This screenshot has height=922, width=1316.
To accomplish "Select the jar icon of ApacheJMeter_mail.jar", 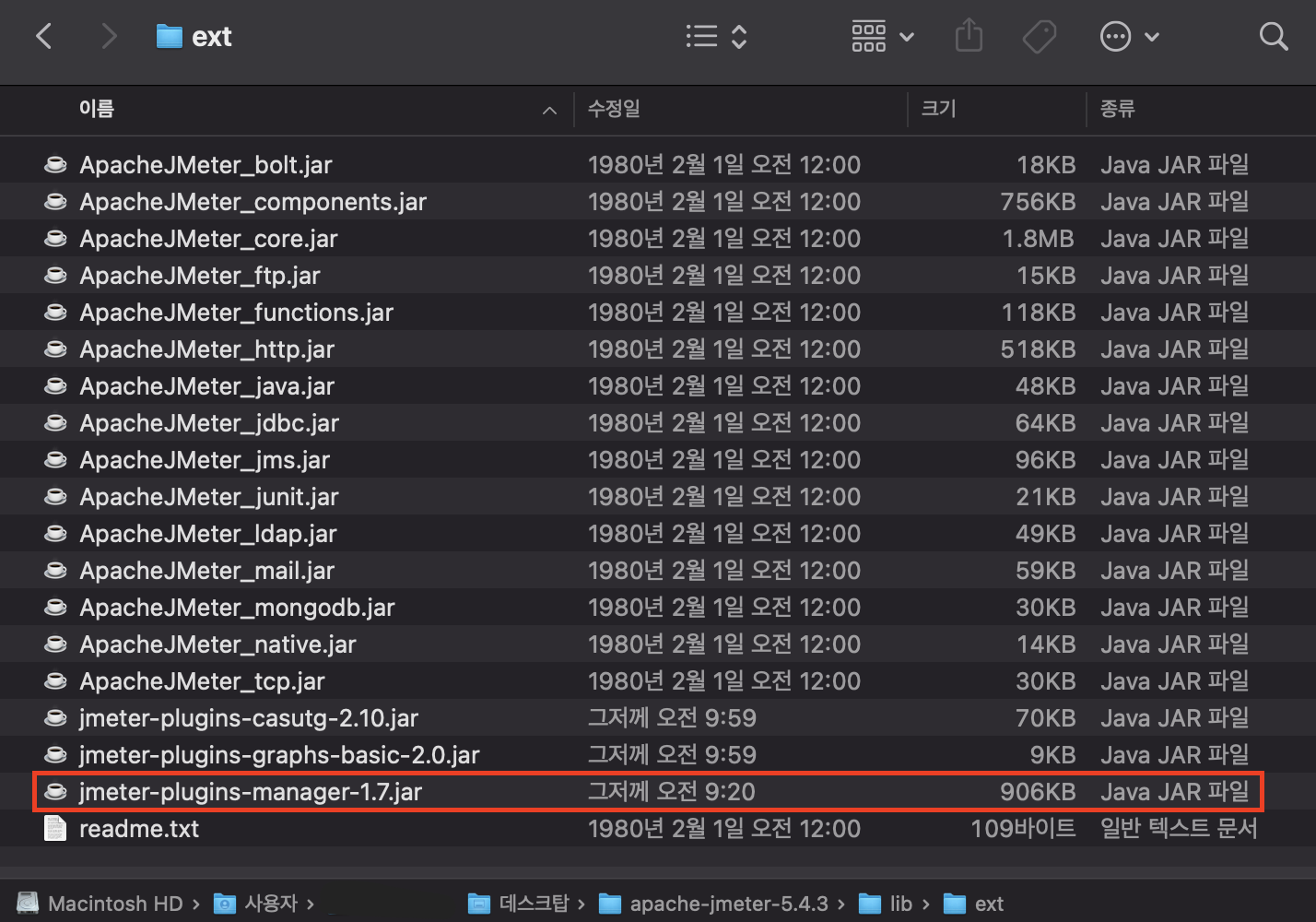I will pos(55,571).
